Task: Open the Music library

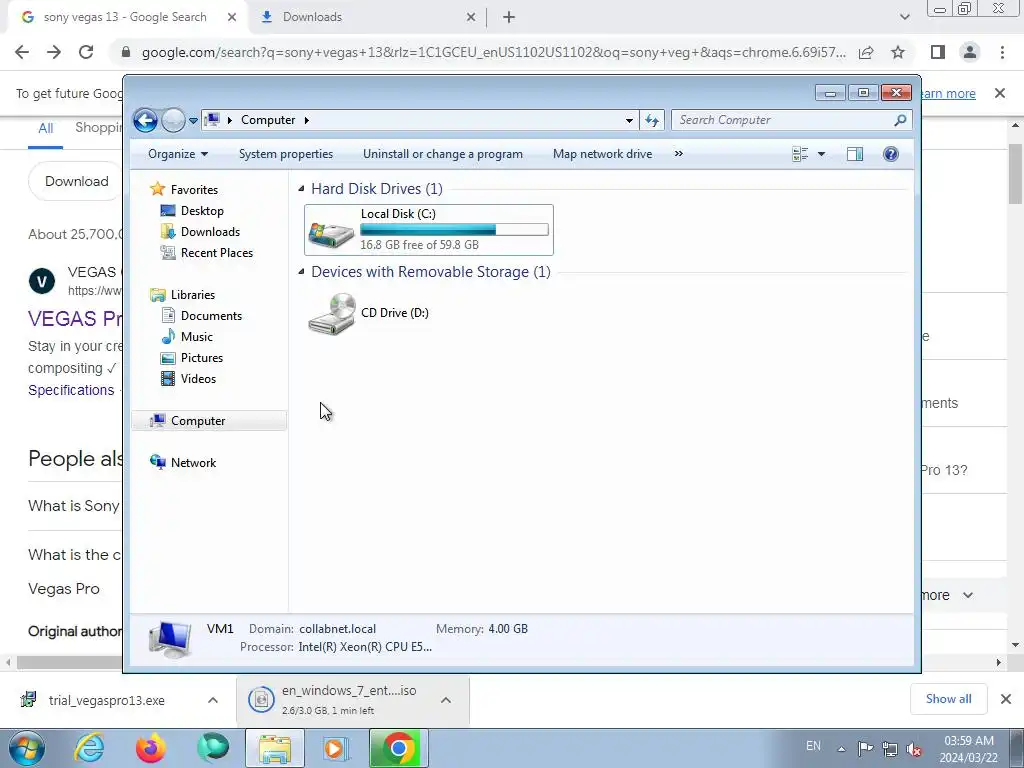Action: point(197,337)
